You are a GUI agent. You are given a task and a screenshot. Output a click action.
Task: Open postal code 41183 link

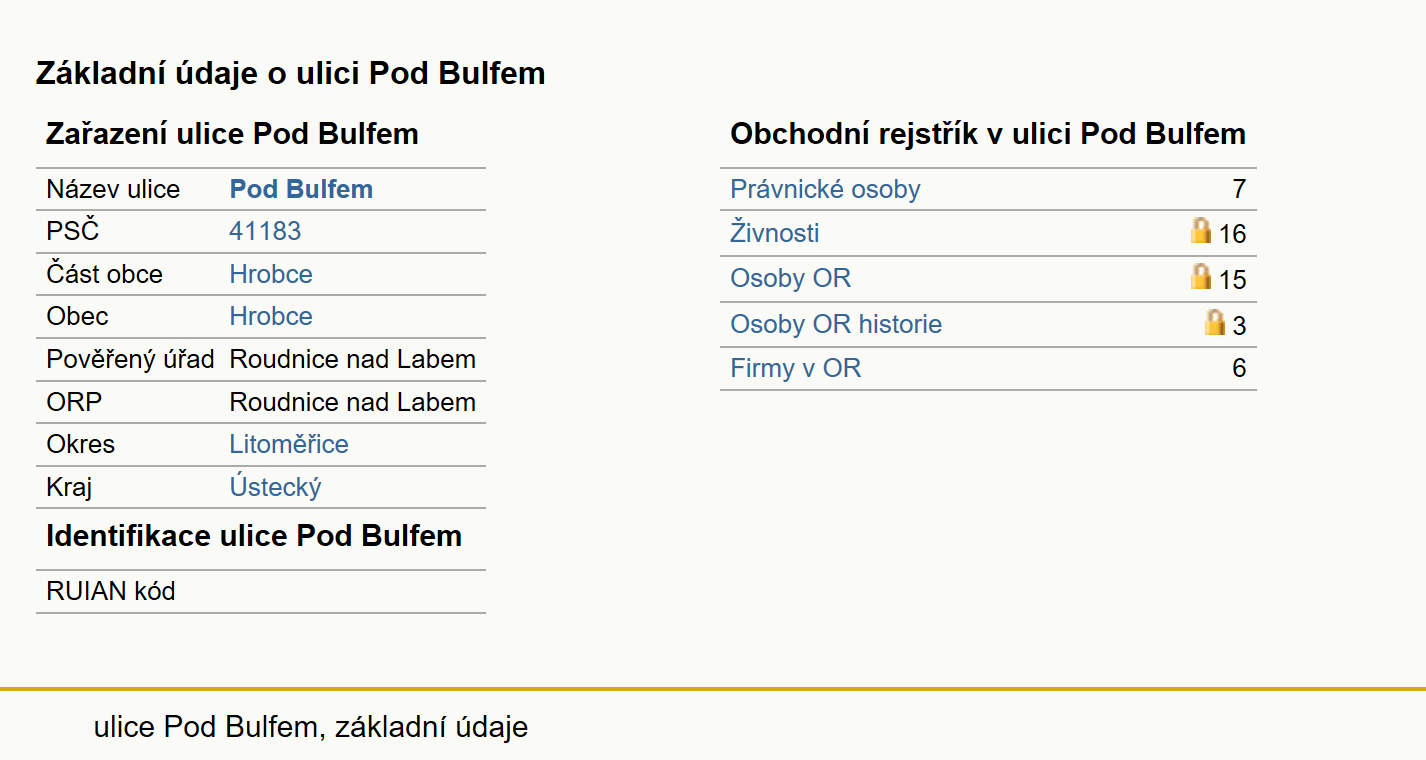(265, 231)
